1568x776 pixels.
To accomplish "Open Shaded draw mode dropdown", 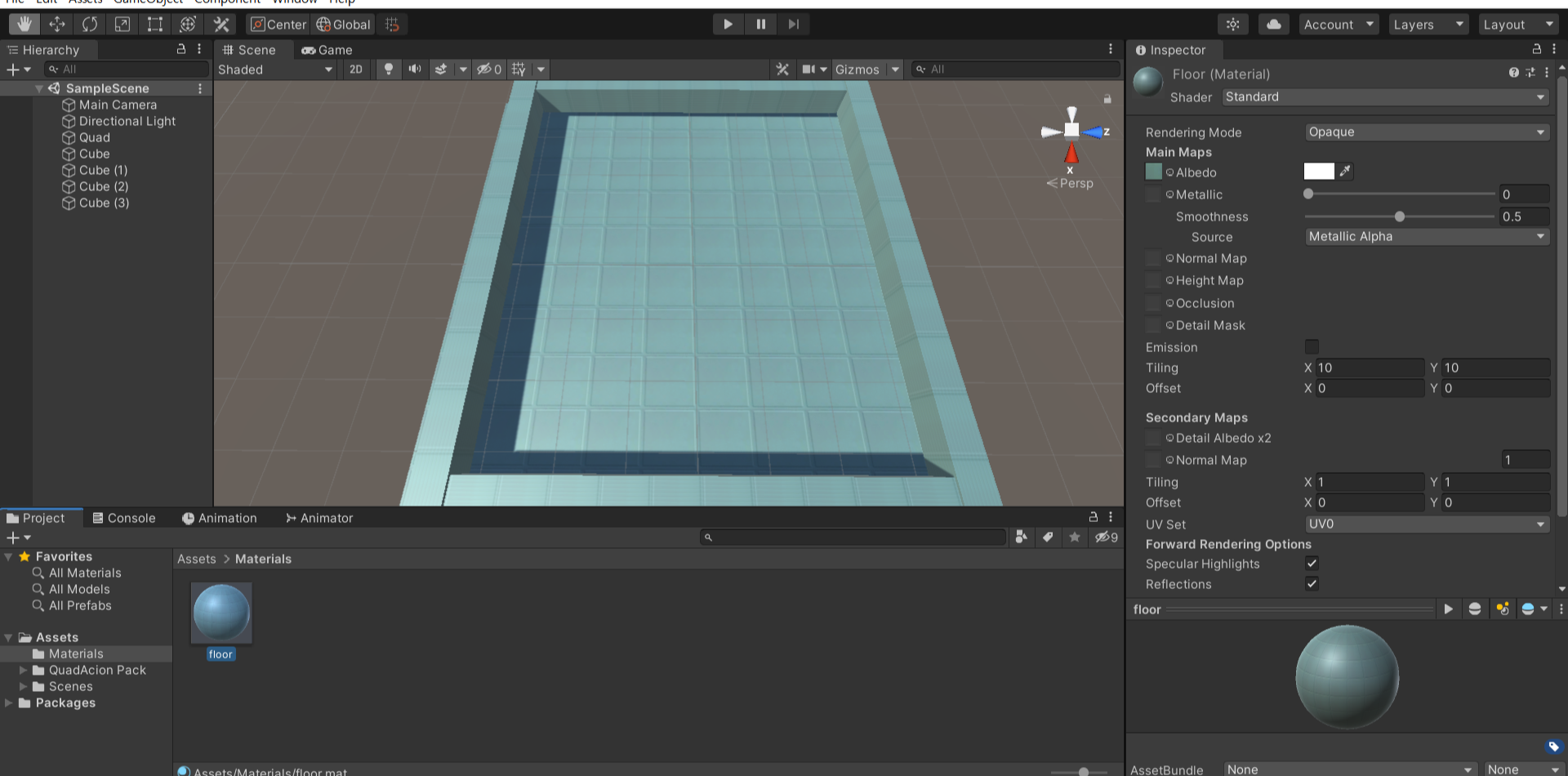I will (x=276, y=69).
